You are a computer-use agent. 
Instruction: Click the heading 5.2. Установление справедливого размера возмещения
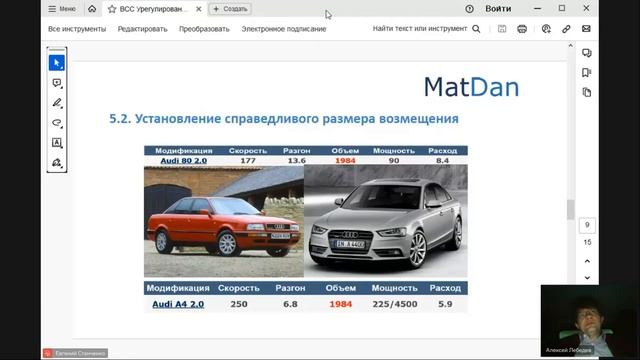(284, 119)
